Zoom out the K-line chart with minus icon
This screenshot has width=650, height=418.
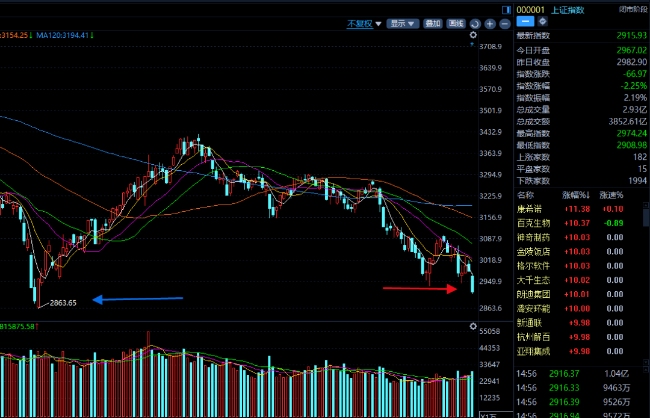tap(504, 23)
